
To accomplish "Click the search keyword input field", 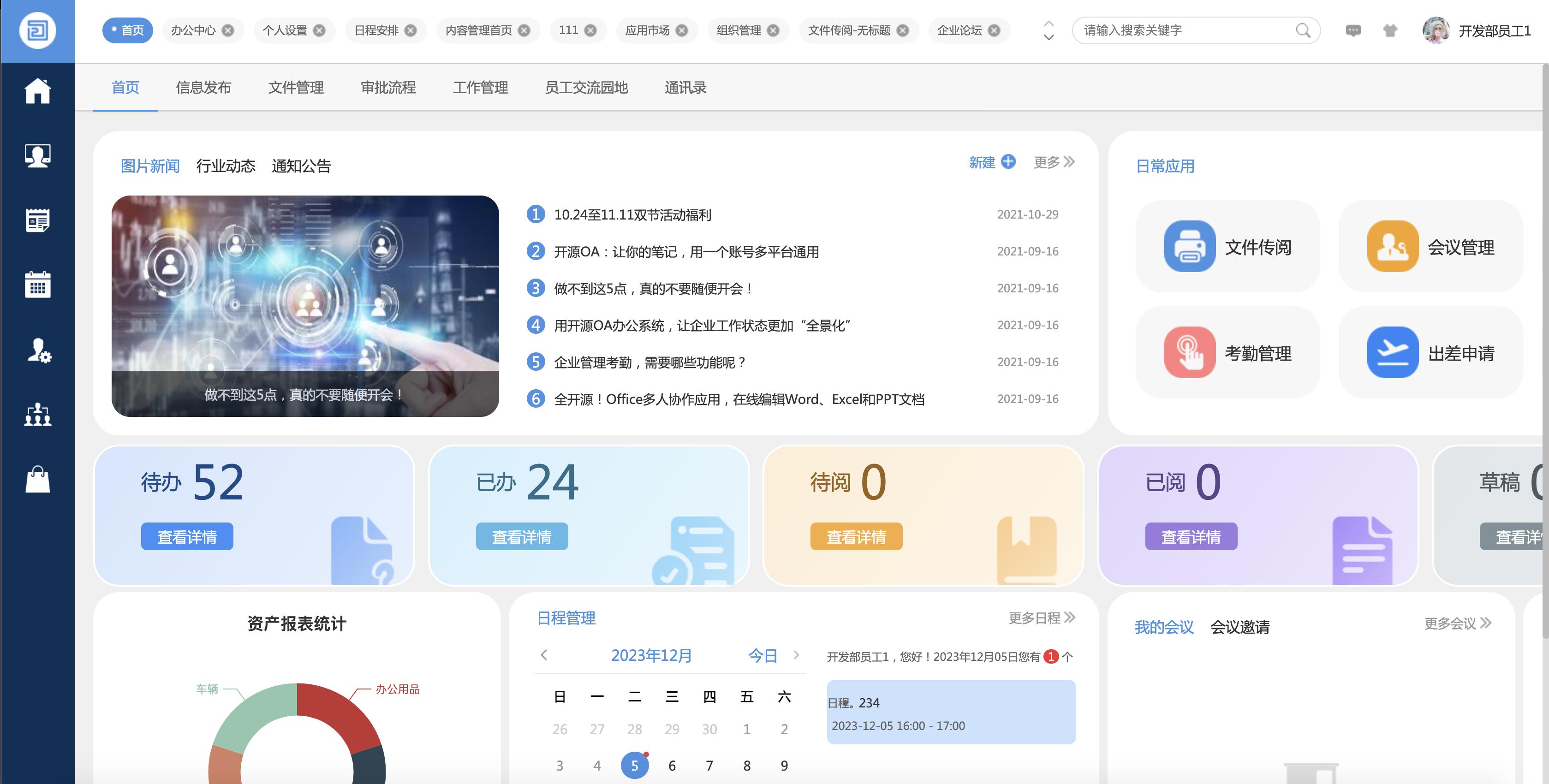I will (x=1185, y=30).
